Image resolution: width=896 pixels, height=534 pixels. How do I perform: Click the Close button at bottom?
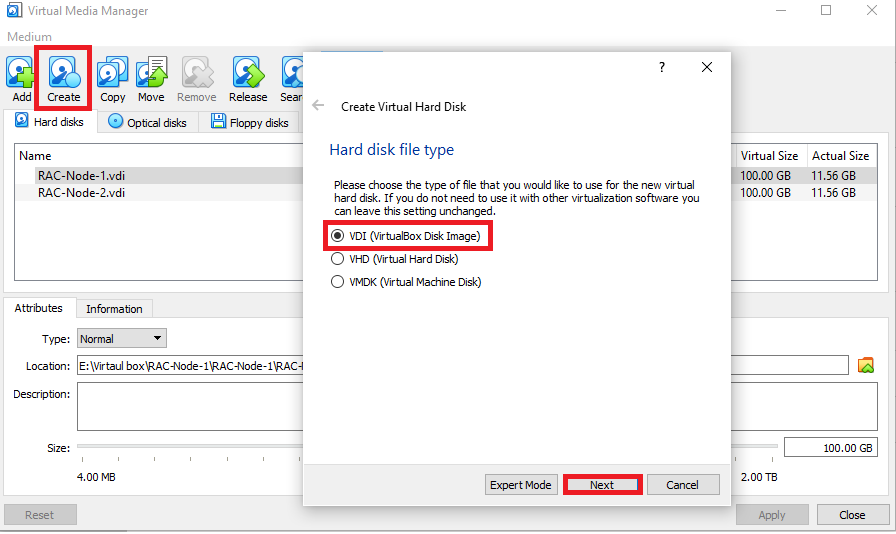tap(853, 515)
